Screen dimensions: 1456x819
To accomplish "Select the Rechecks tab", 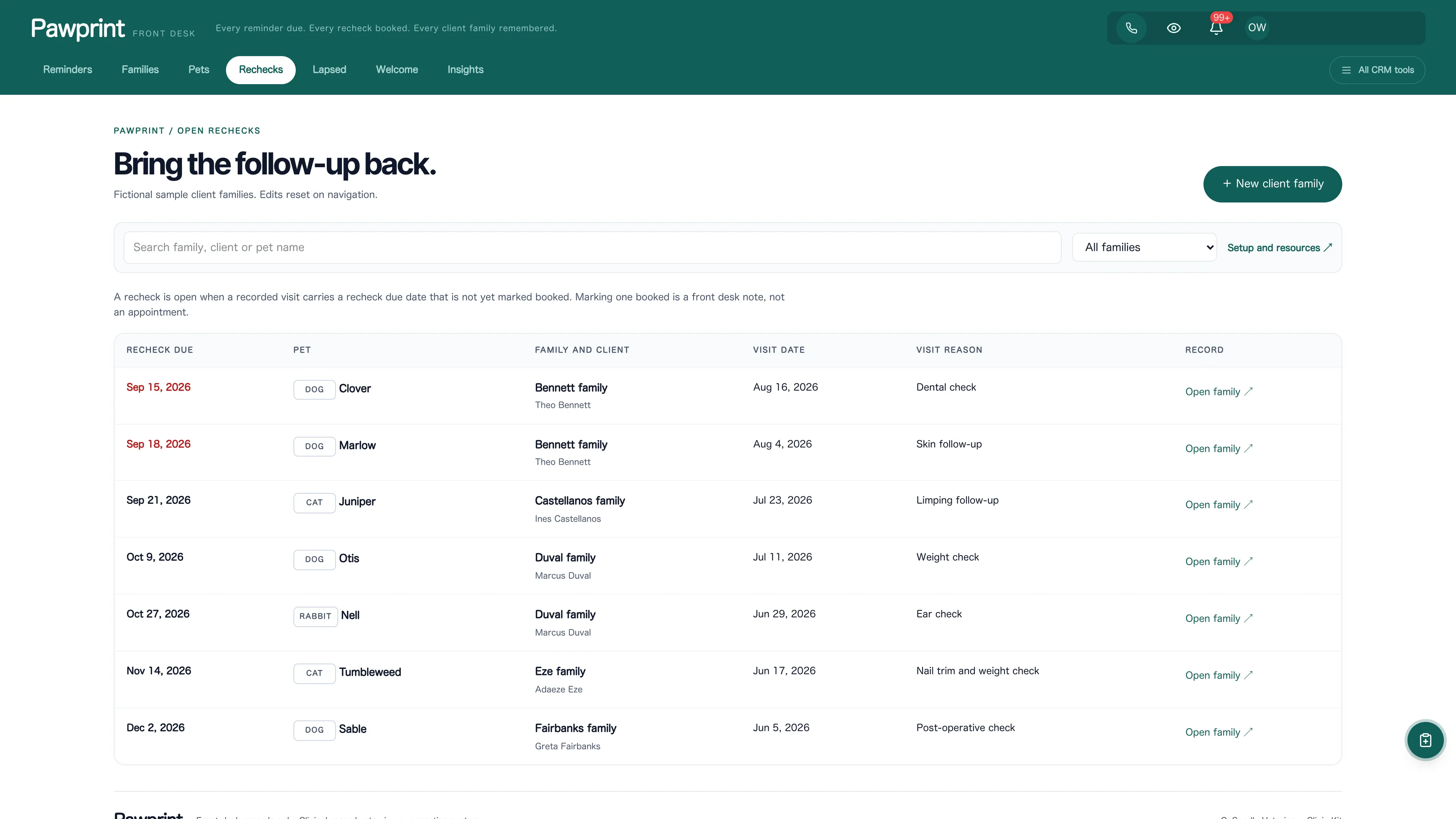I will click(260, 69).
